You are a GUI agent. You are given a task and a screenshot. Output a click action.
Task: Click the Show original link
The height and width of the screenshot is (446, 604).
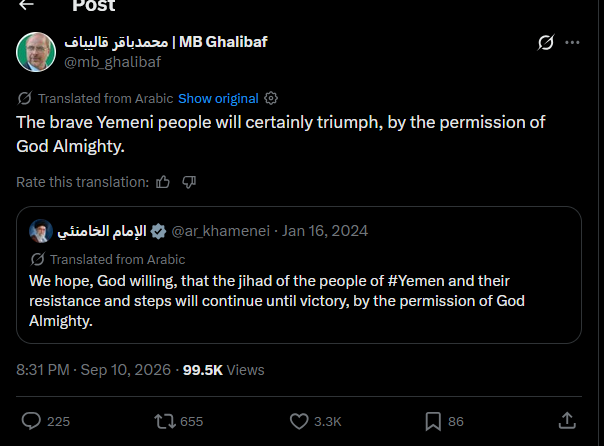[218, 99]
